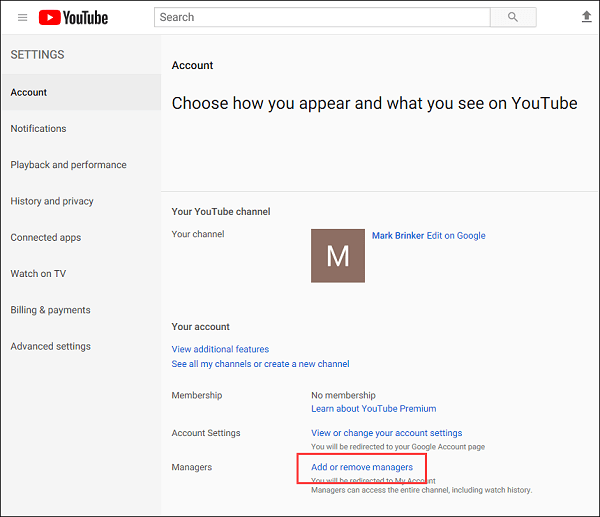Click managers watch history note text
600x517 pixels.
pos(421,490)
